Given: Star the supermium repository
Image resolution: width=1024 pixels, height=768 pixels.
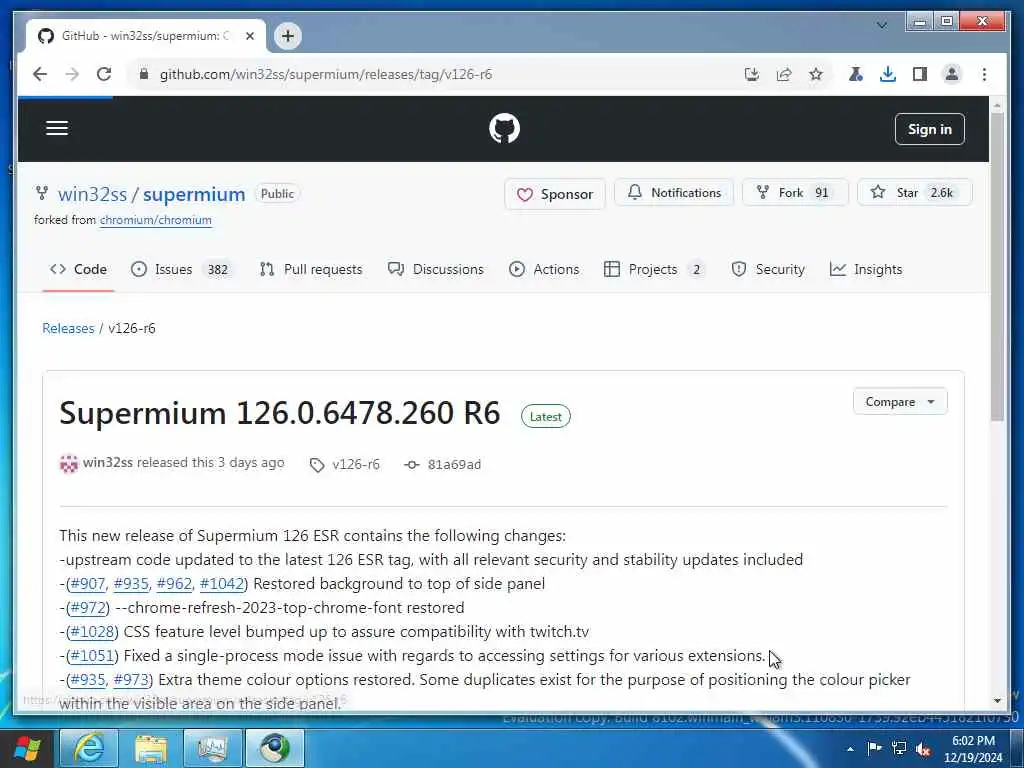Looking at the screenshot, I should tap(914, 193).
